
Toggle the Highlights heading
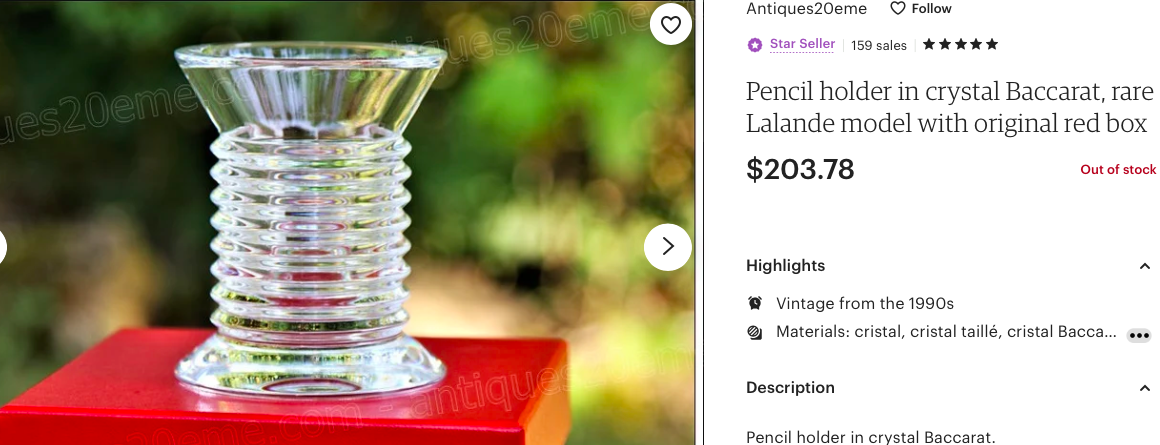tap(785, 265)
